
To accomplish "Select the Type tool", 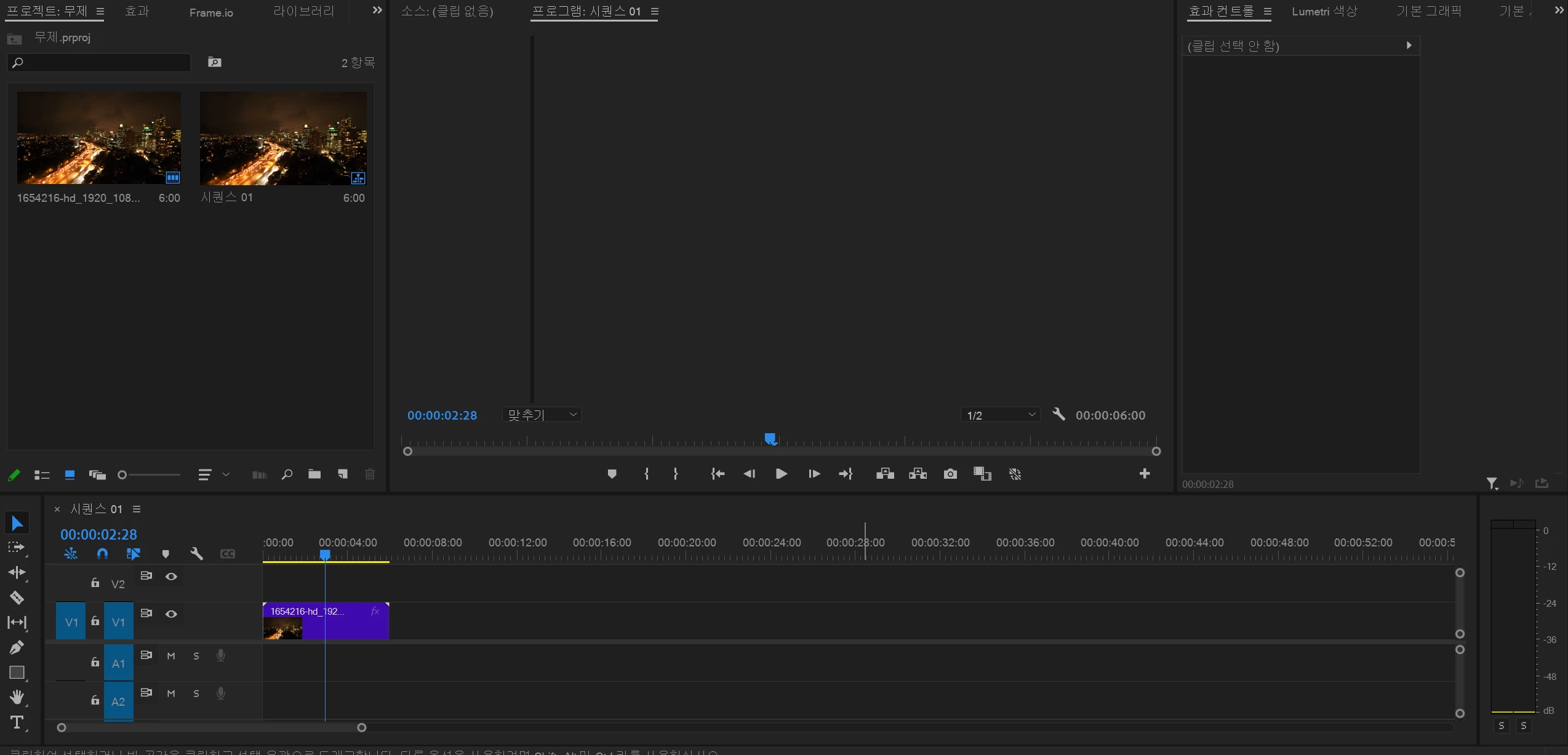I will pos(17,722).
